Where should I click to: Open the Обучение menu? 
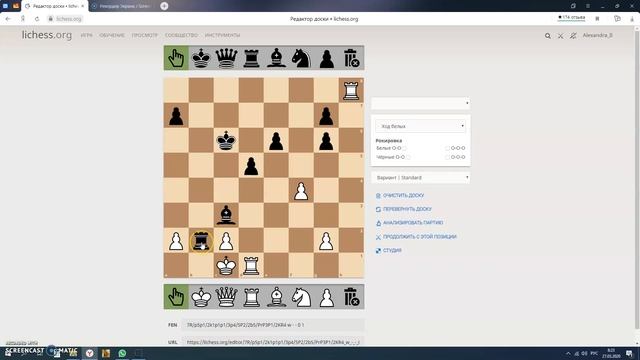[x=112, y=36]
